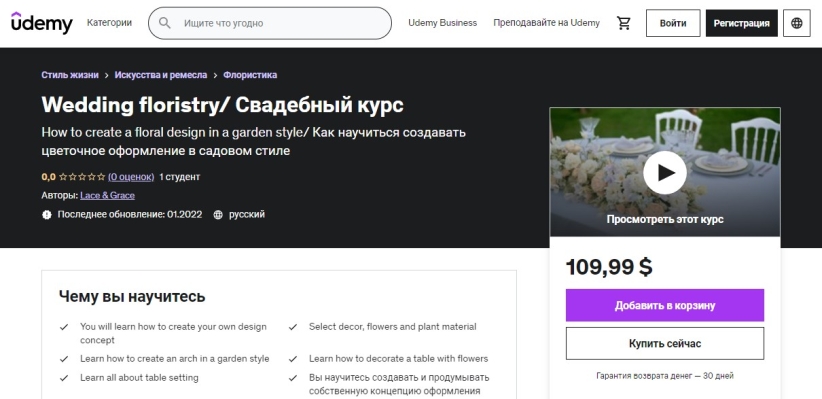
Task: Go to Флористика breadcrumb
Action: pos(250,75)
